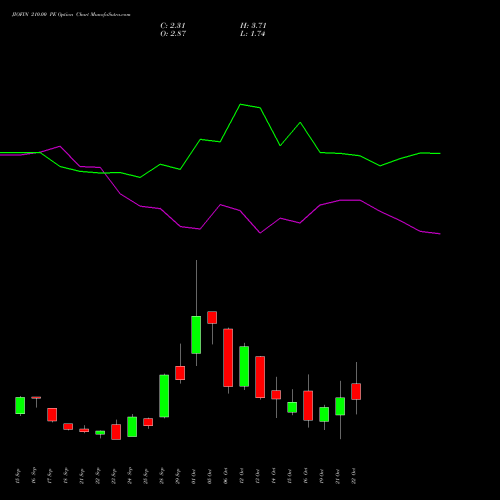Click the "19 Oct" date label
The height and width of the screenshot is (500, 500).
point(322,476)
